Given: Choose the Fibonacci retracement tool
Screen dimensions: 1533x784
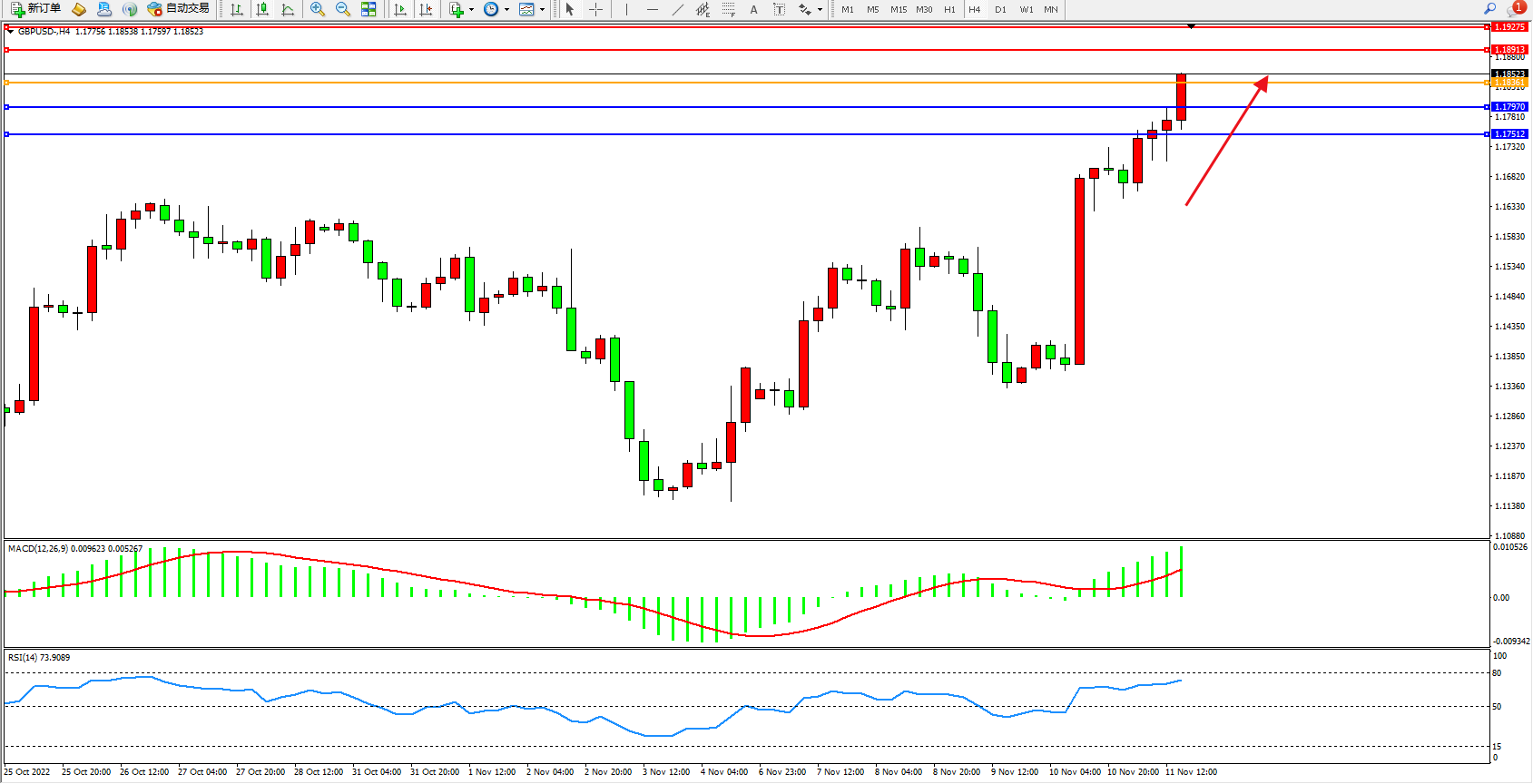Looking at the screenshot, I should tap(728, 9).
